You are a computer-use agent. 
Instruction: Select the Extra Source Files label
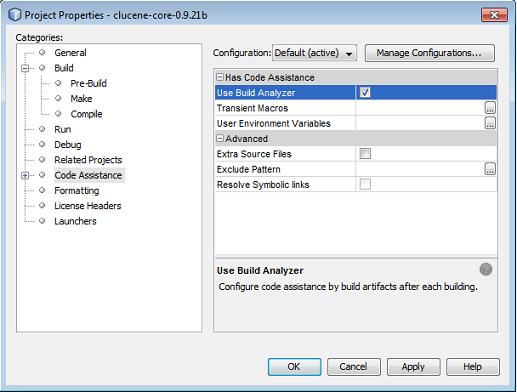click(x=254, y=154)
